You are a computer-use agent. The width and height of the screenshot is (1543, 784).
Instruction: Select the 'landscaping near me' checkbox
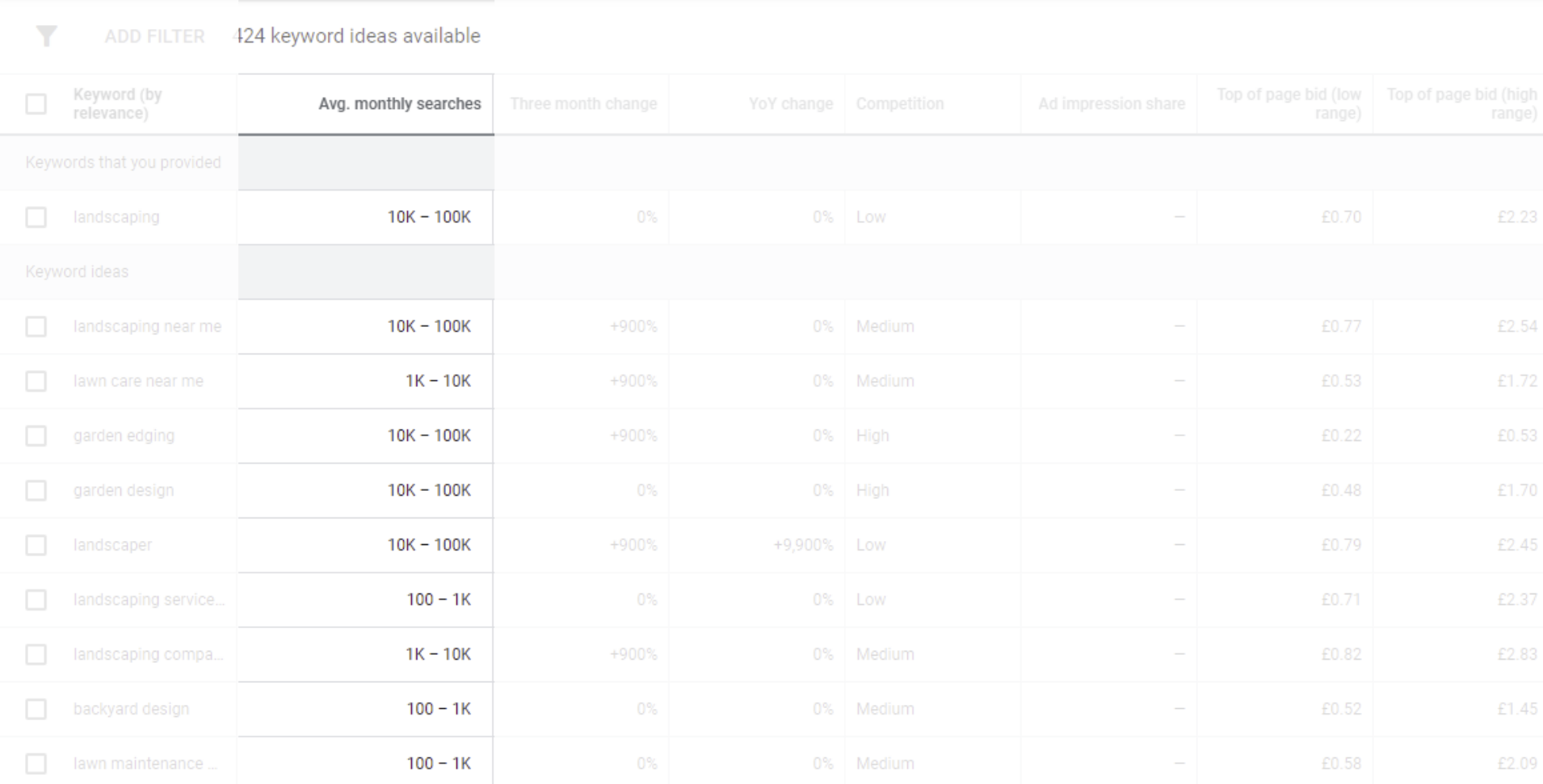[36, 326]
